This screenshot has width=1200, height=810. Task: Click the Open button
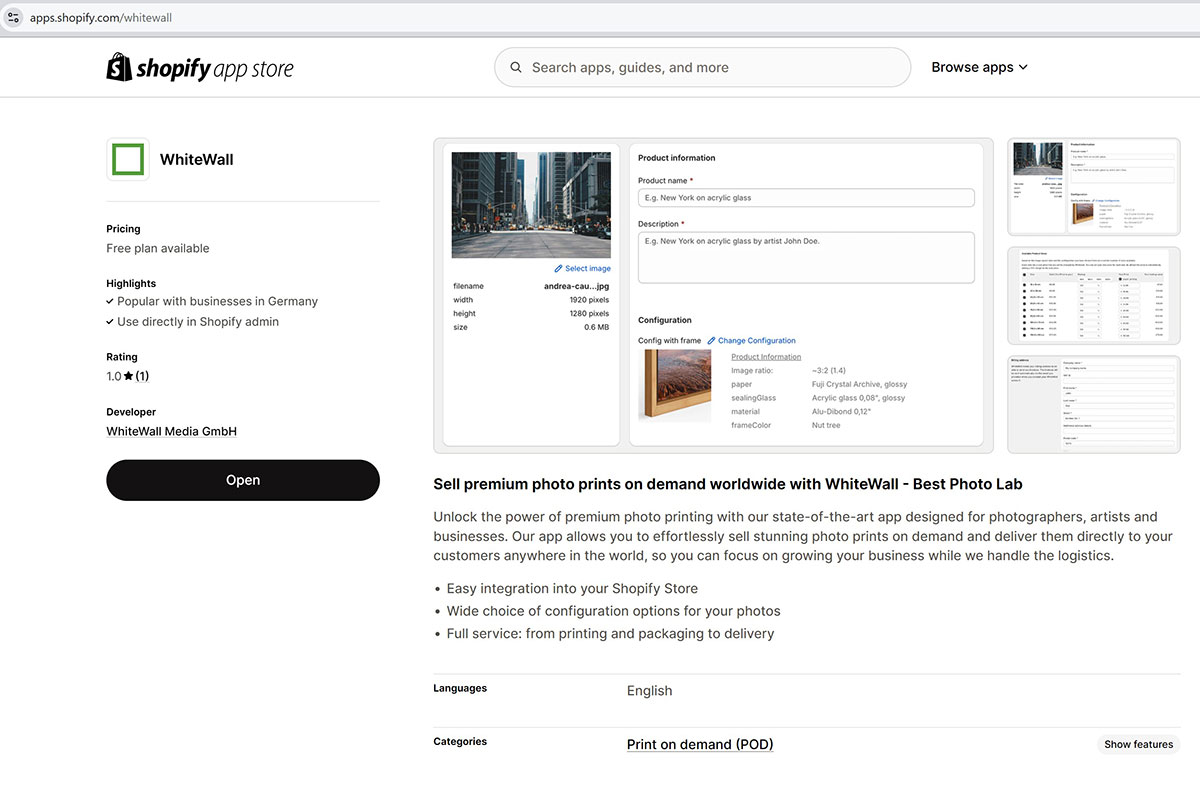click(x=243, y=480)
